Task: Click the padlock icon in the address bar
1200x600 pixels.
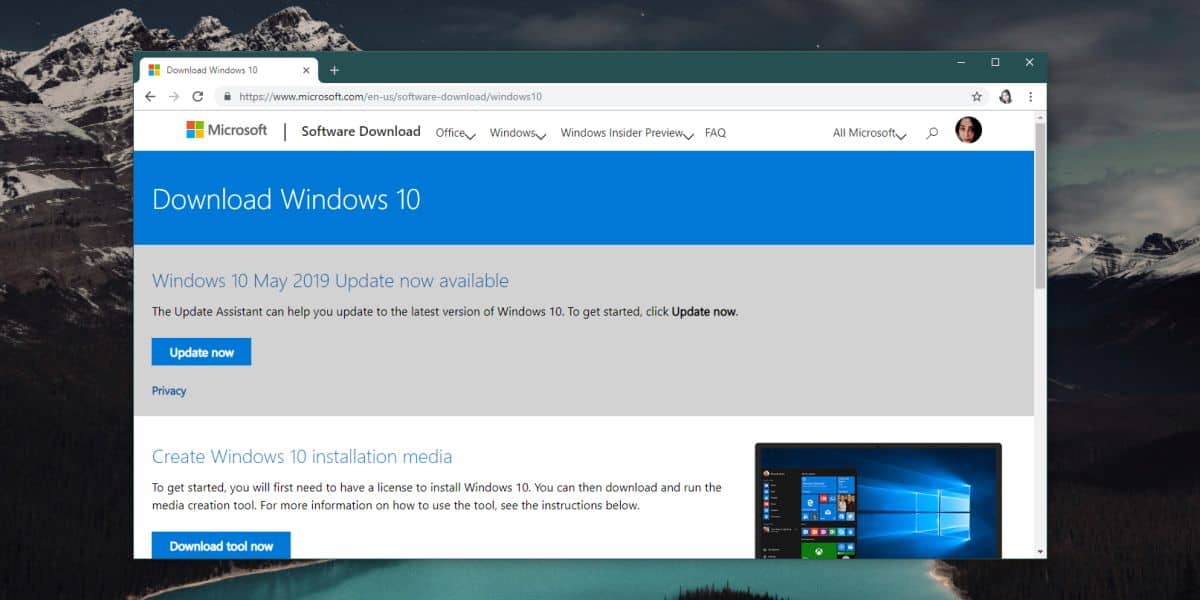Action: pos(229,96)
